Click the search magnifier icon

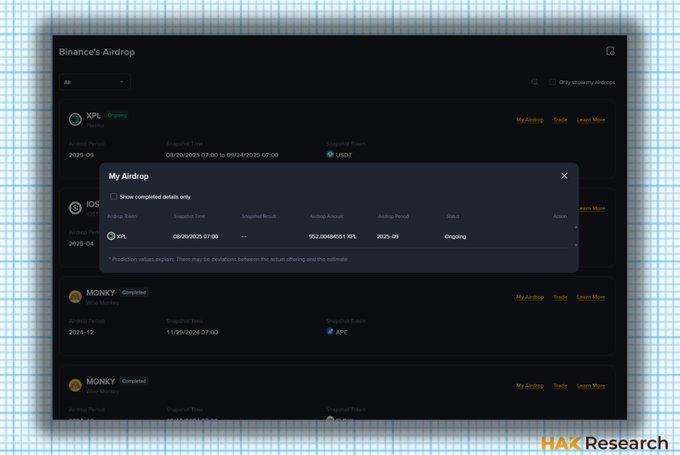point(535,82)
